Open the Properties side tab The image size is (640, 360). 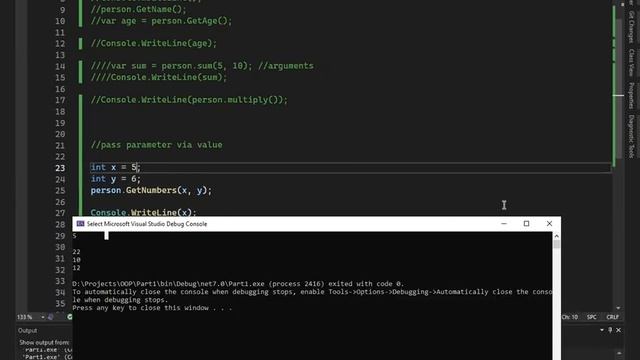coord(631,96)
